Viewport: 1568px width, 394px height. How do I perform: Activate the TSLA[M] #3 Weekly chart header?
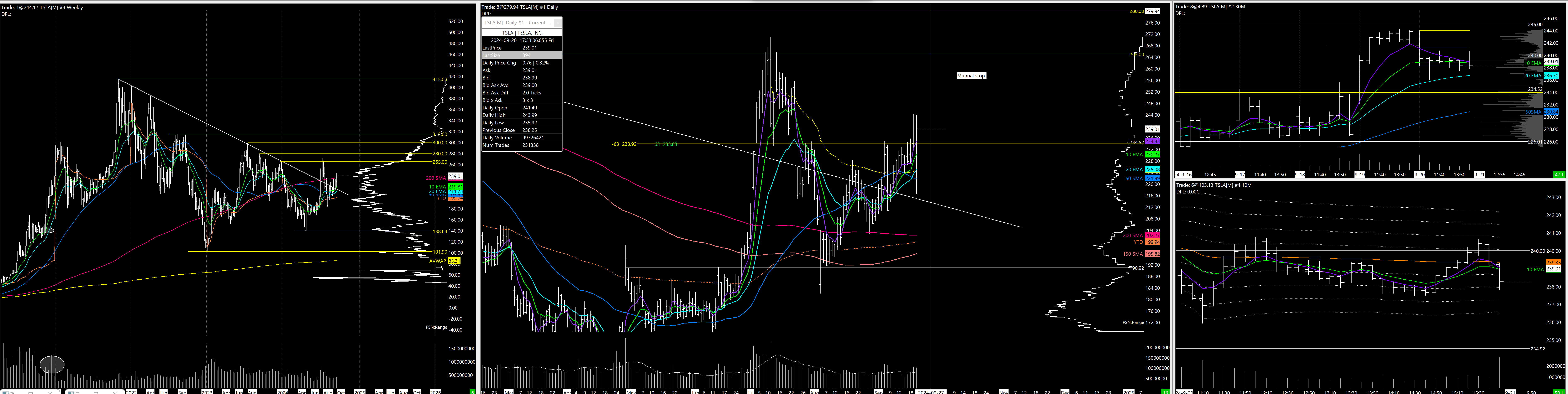tap(43, 7)
